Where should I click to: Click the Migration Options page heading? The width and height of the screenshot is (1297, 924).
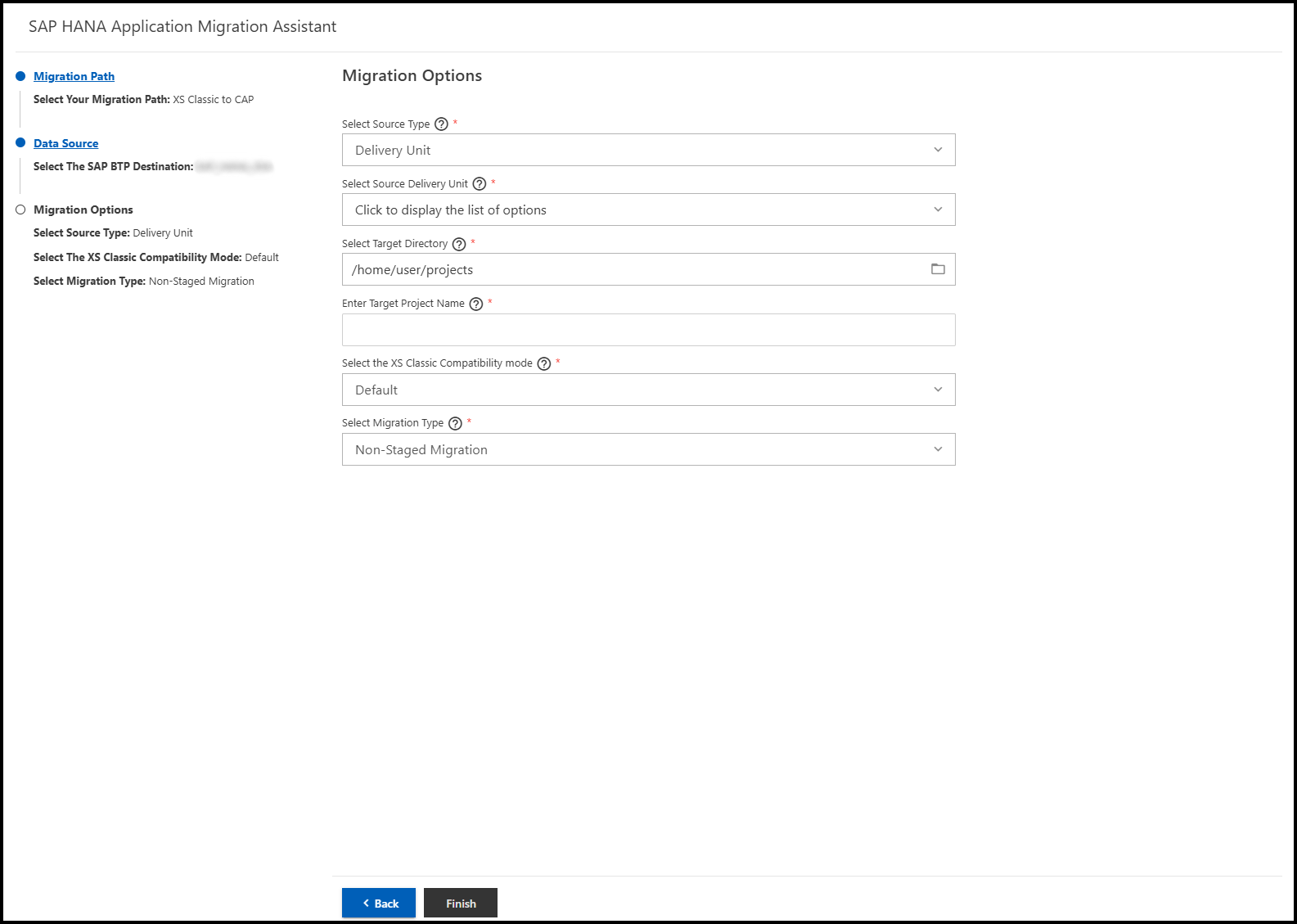pos(412,76)
